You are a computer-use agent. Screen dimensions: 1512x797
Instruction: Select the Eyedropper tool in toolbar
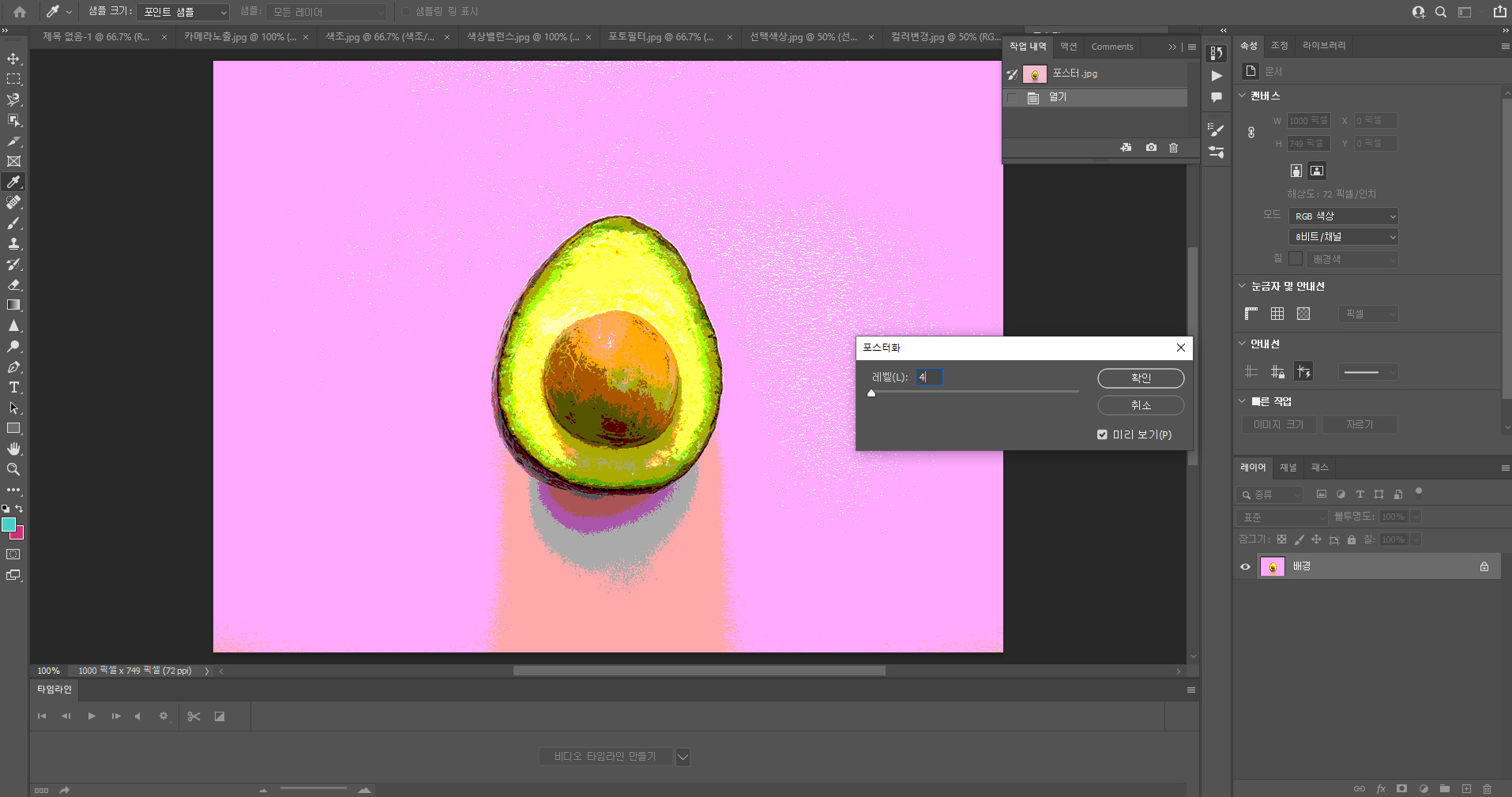[x=13, y=182]
